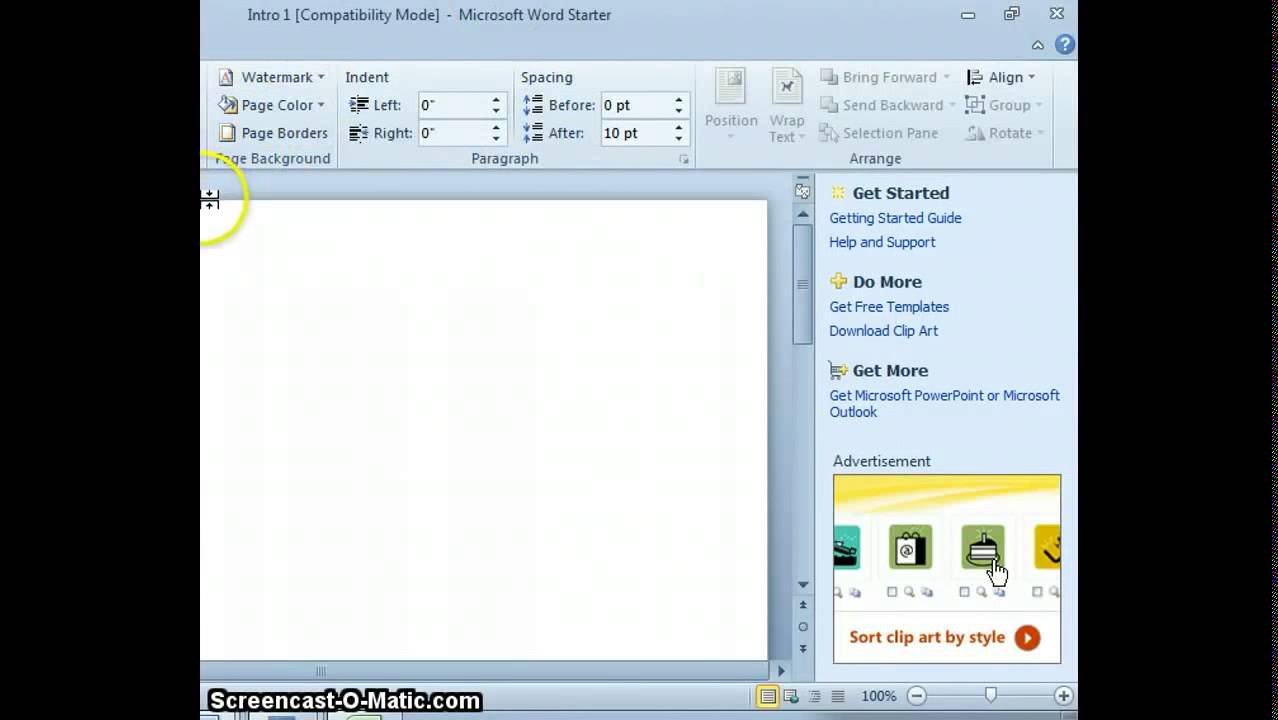The height and width of the screenshot is (720, 1278).
Task: Open the Group dropdown
Action: 1004,105
